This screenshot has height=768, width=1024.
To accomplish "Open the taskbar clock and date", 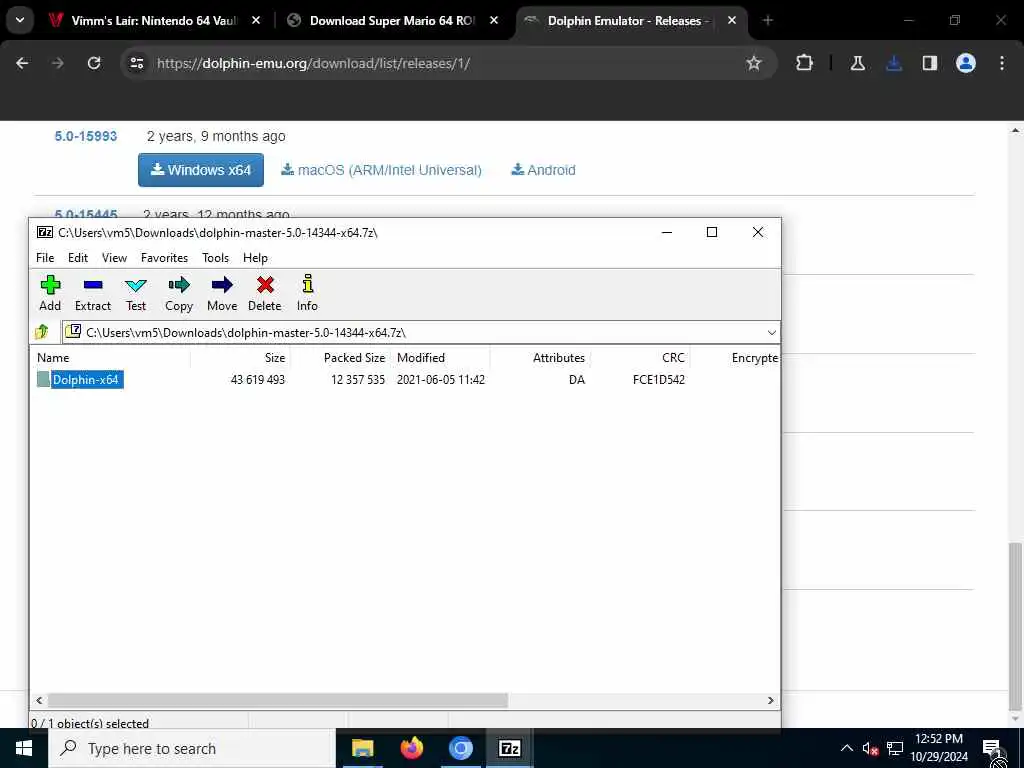I will pyautogui.click(x=938, y=748).
